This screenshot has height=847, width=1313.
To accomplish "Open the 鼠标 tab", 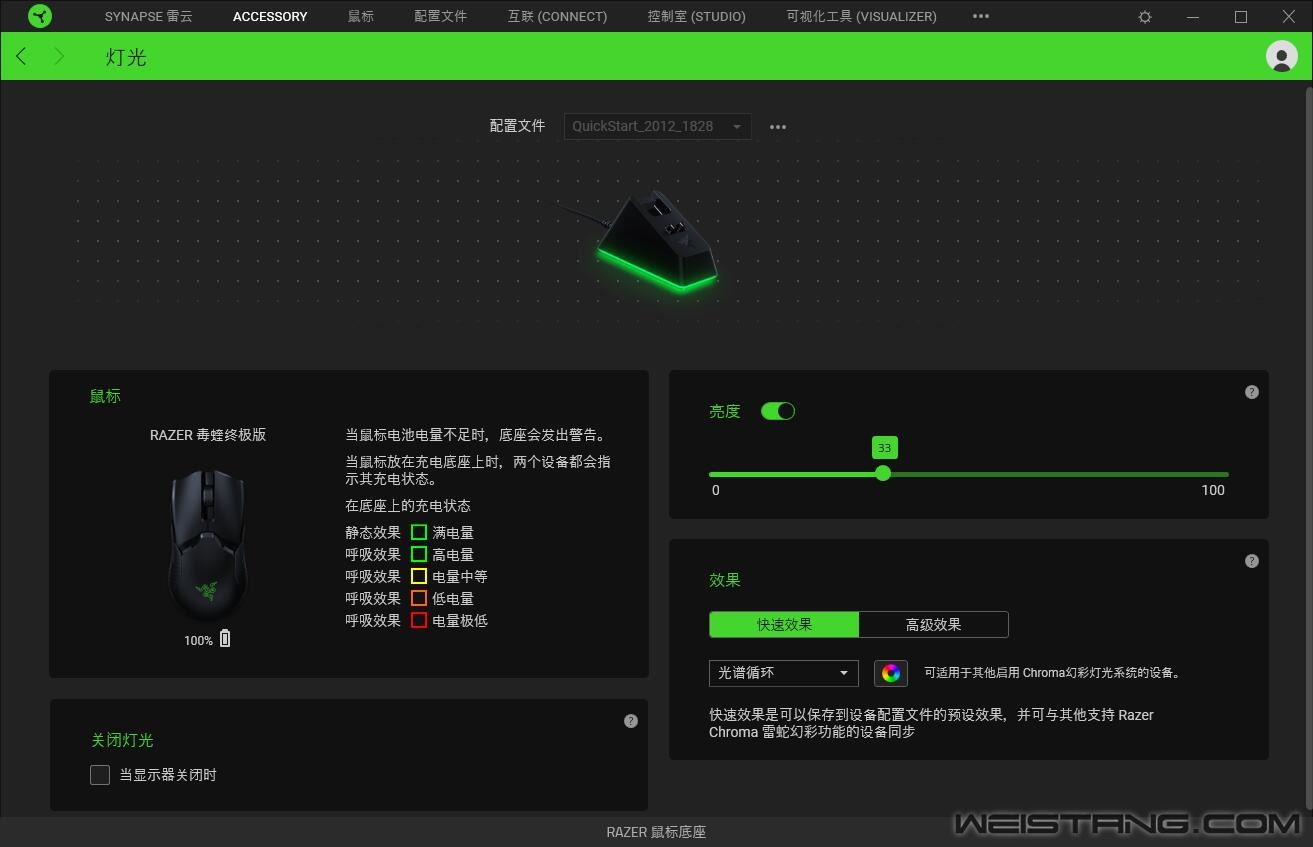I will 361,16.
